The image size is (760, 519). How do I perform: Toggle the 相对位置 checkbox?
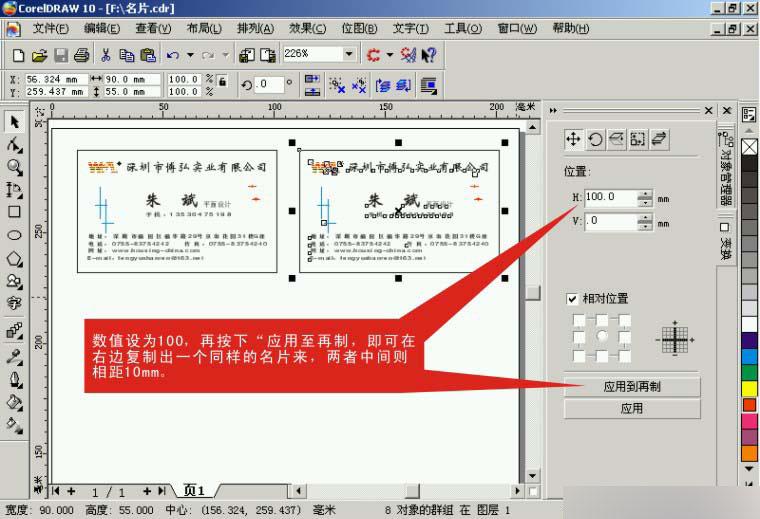[x=572, y=299]
